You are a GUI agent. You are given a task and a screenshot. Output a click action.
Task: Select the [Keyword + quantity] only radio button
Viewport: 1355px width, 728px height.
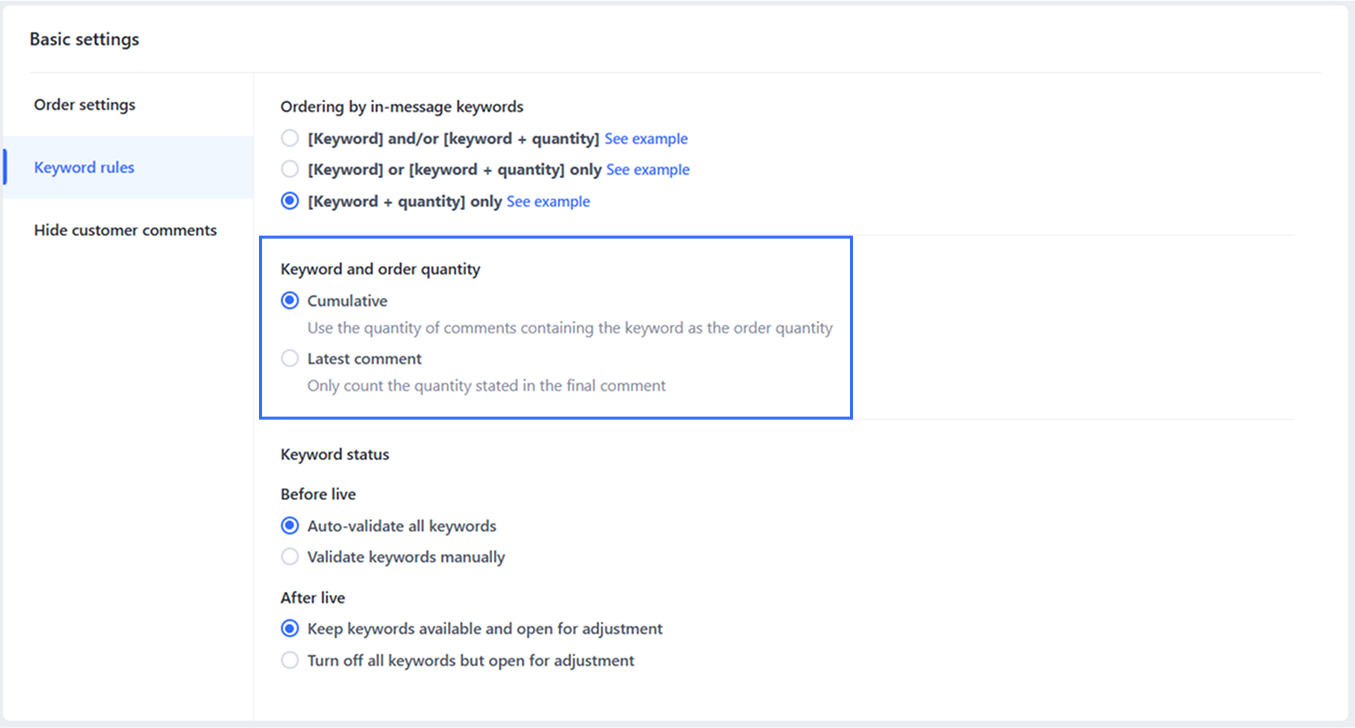(x=290, y=202)
